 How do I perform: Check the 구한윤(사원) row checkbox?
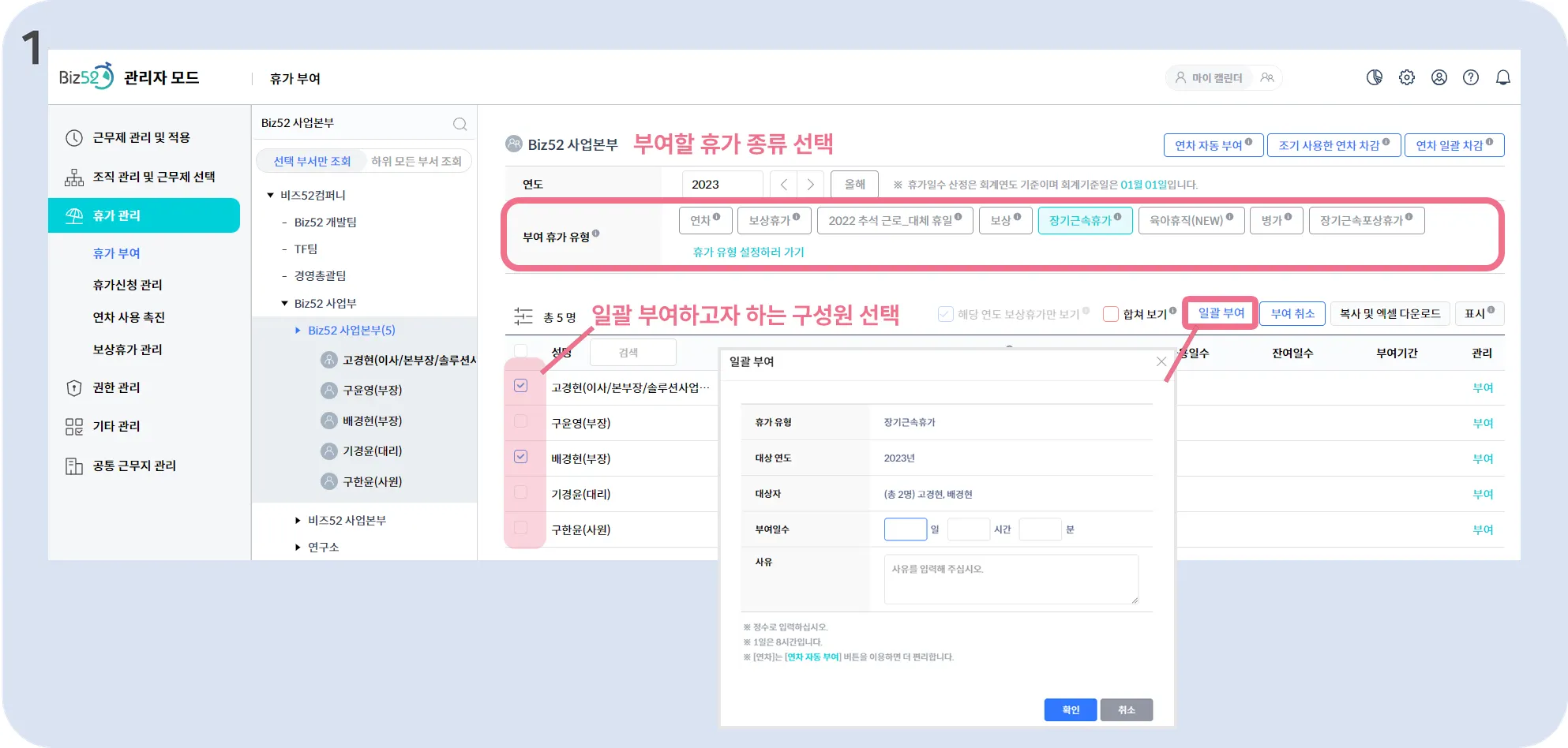tap(521, 527)
